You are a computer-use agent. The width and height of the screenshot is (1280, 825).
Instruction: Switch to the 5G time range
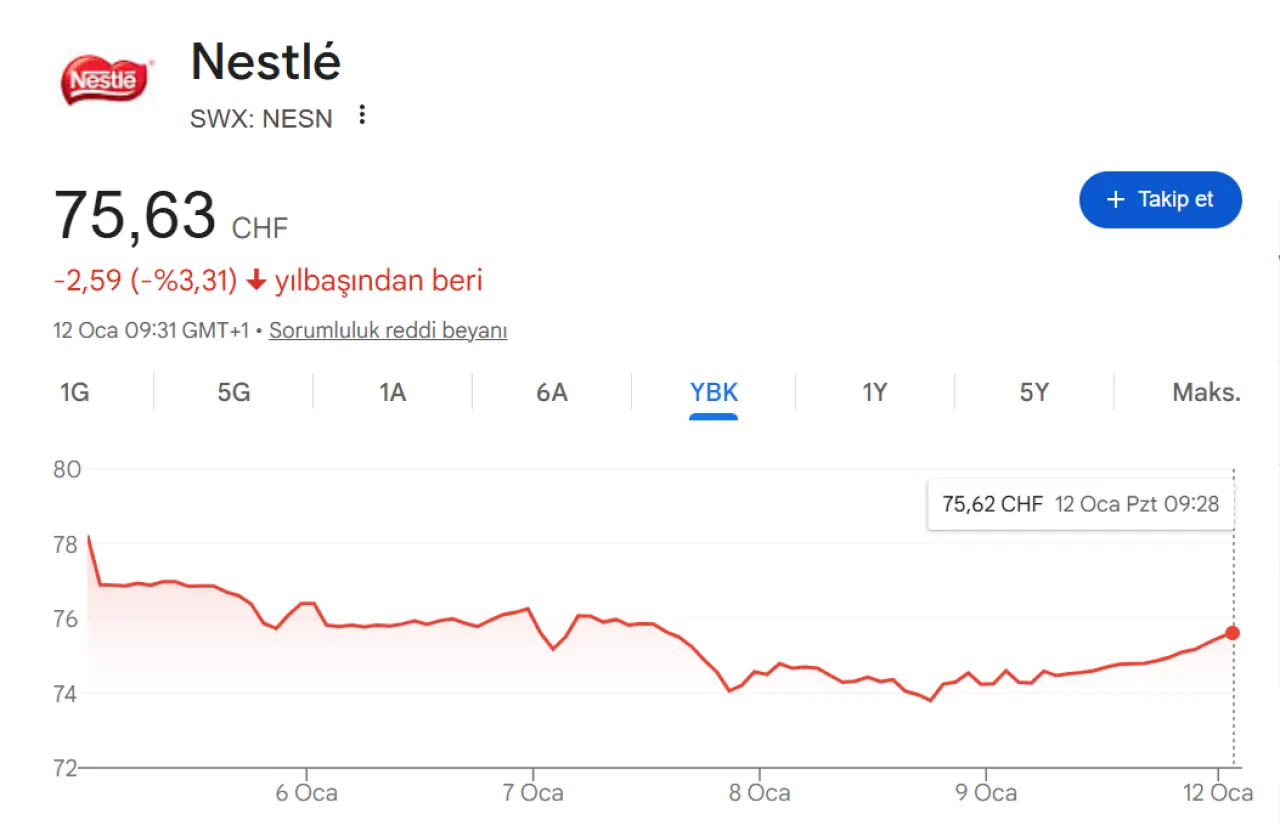coord(233,392)
